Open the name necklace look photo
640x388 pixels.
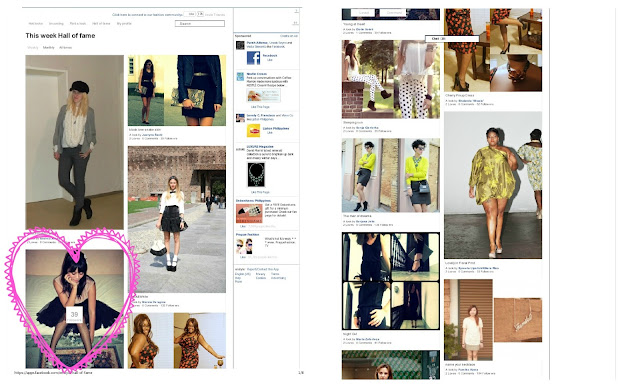(x=493, y=320)
